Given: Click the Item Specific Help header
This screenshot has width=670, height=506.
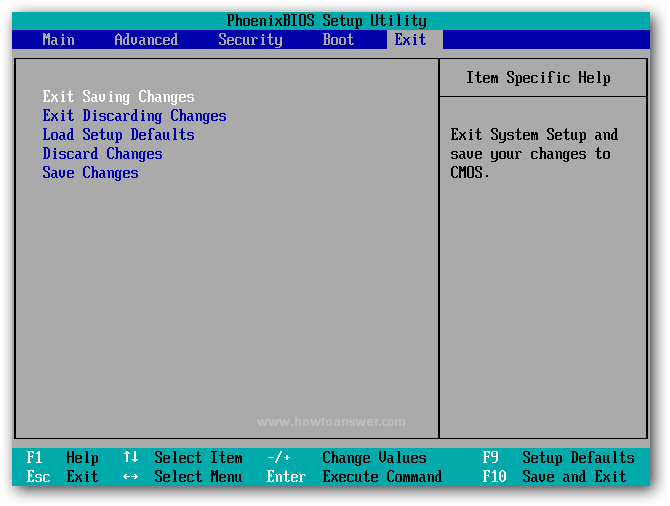Looking at the screenshot, I should click(538, 78).
